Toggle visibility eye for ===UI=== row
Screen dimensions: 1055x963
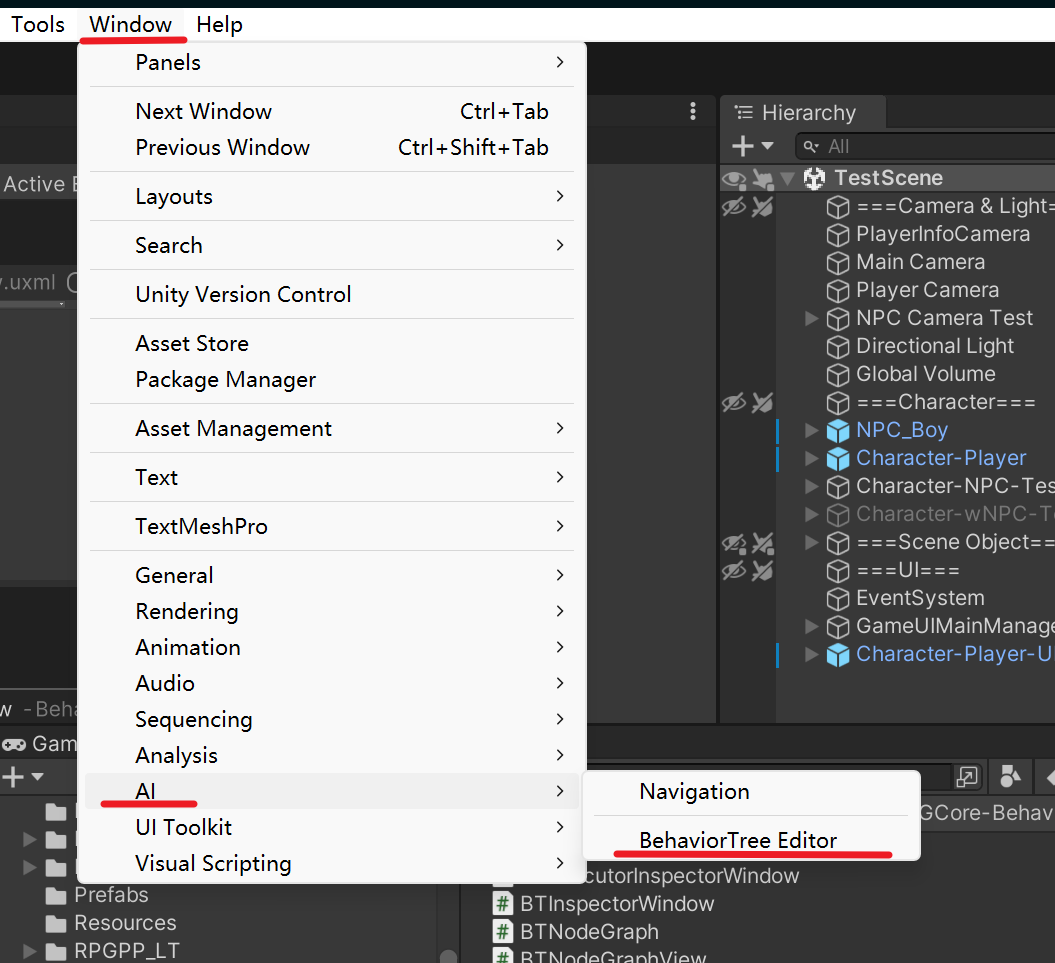pos(734,570)
